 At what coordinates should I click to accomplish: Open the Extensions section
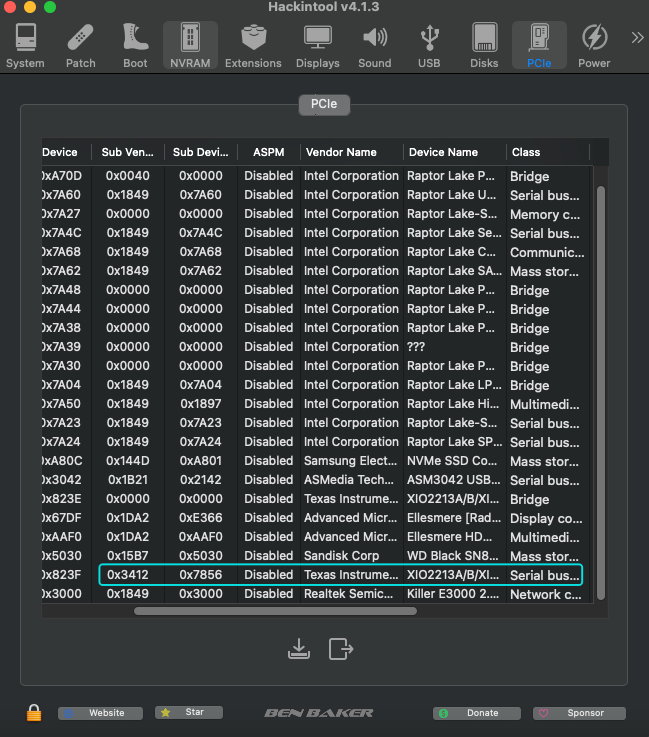click(x=253, y=46)
